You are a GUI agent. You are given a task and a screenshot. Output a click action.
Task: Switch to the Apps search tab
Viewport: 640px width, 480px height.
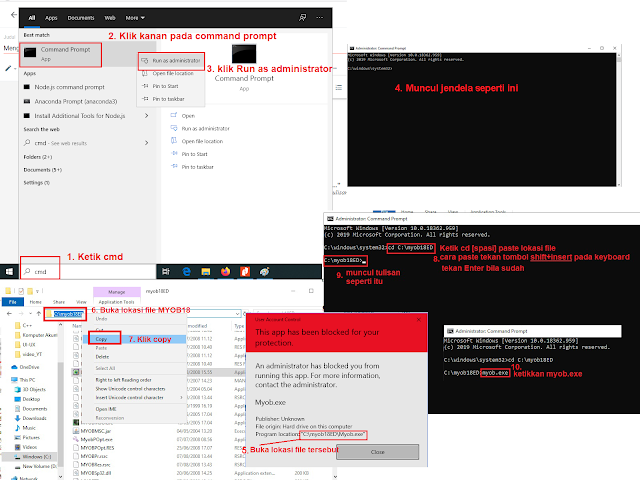click(51, 18)
